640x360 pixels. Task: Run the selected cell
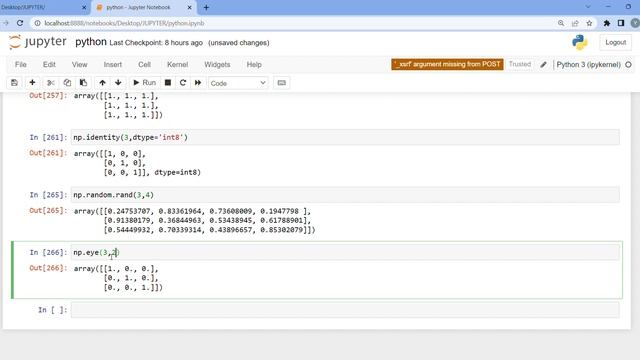[x=144, y=83]
